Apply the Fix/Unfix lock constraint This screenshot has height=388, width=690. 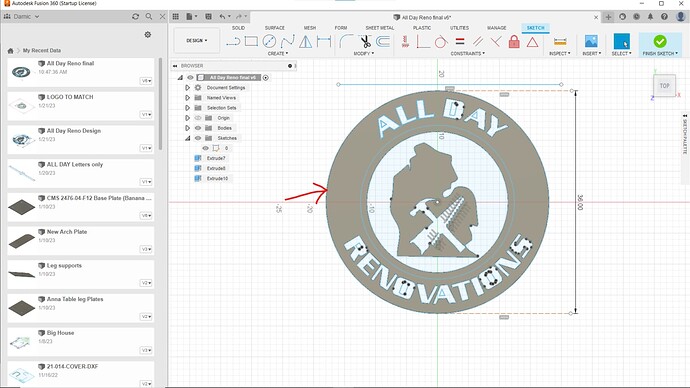tap(514, 42)
